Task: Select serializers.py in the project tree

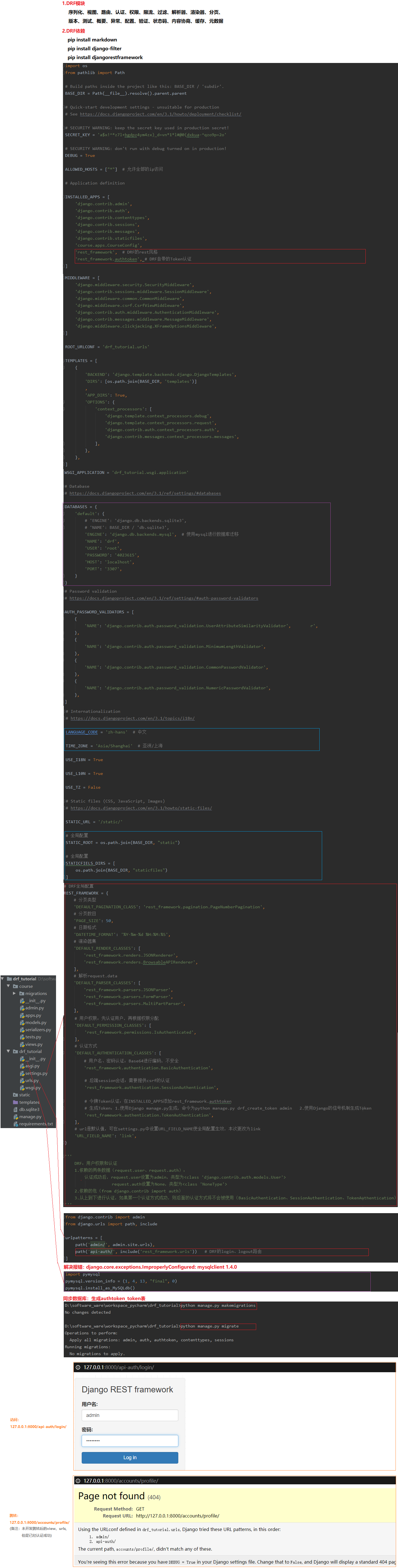Action: pyautogui.click(x=38, y=1030)
